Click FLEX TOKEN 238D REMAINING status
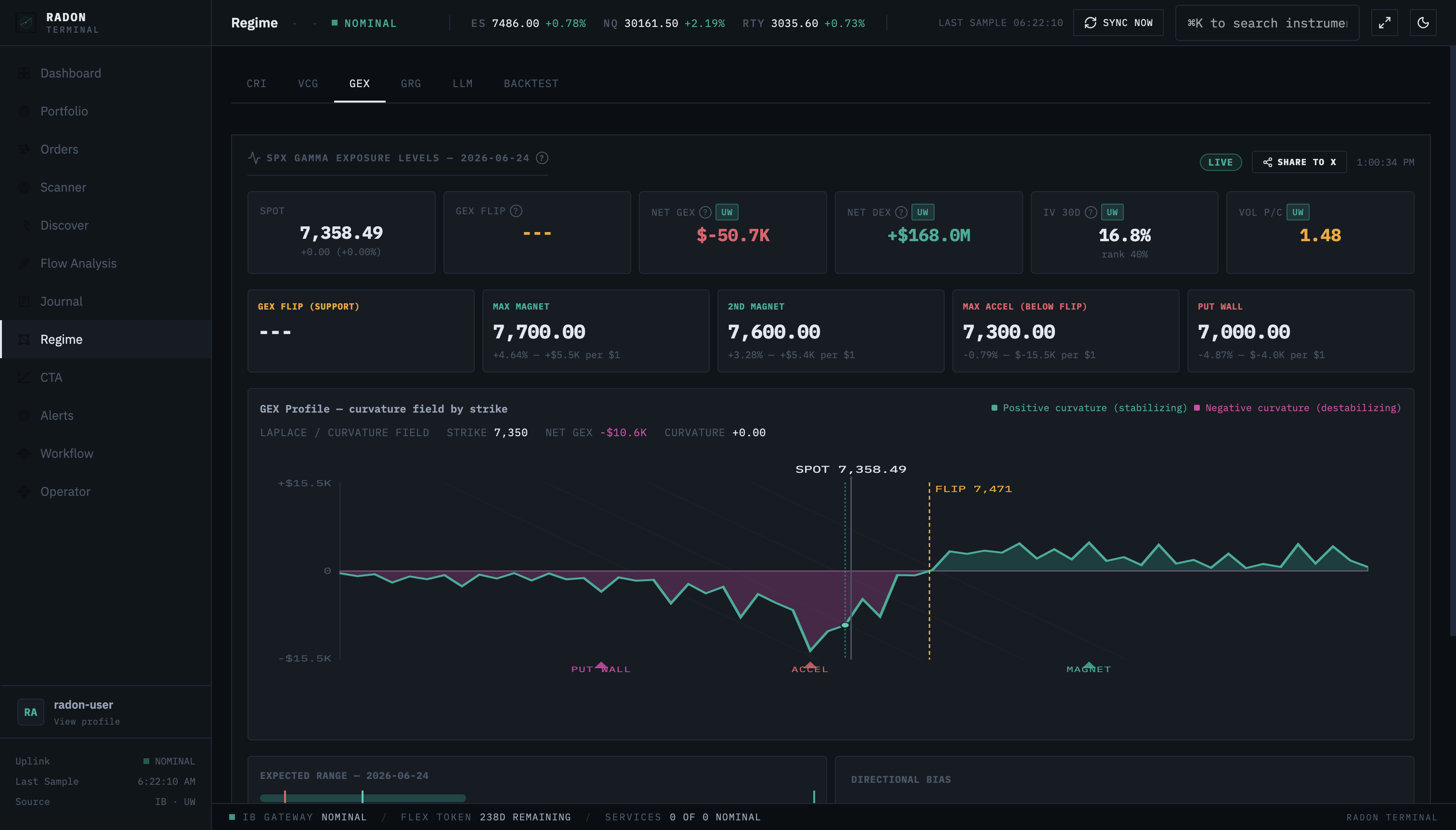Screen dimensions: 1456x830 (486, 817)
